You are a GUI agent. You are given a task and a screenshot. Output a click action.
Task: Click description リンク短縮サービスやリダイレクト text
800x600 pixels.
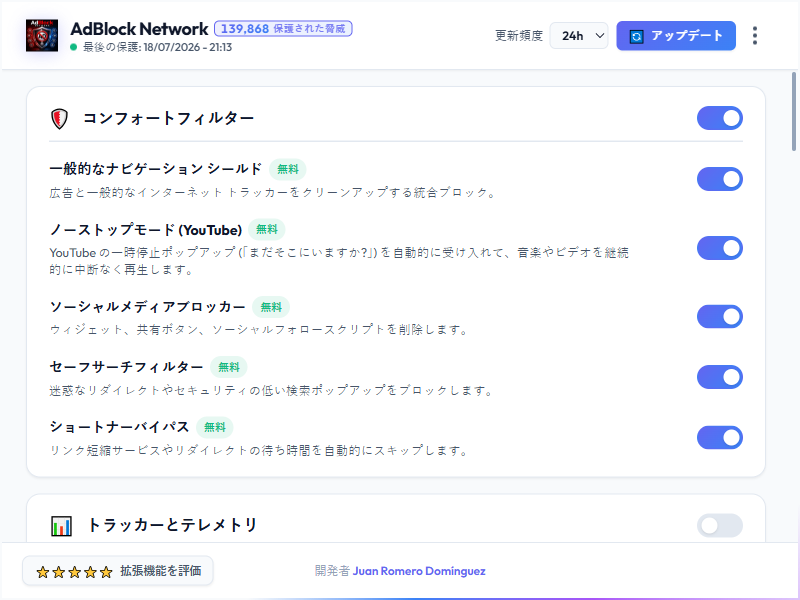point(259,451)
